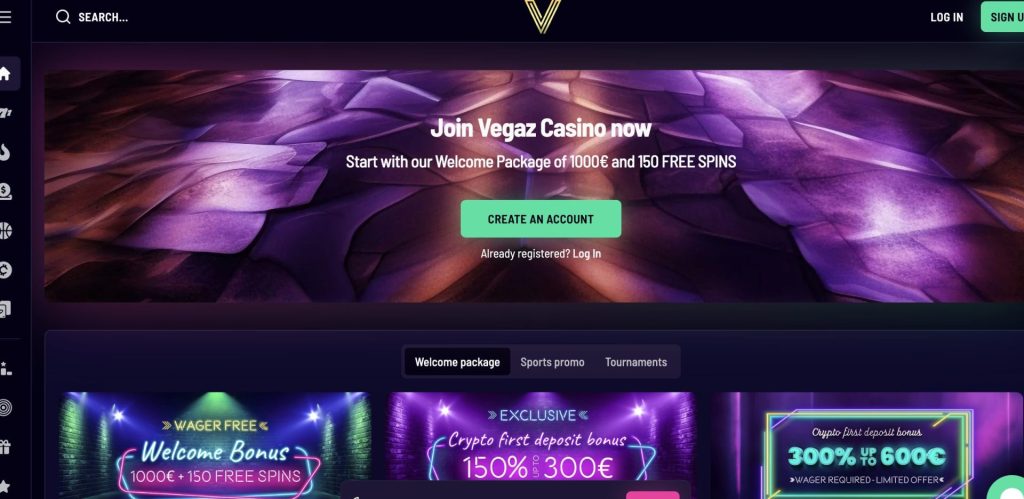Open the flame hot games icon

[x=5, y=152]
